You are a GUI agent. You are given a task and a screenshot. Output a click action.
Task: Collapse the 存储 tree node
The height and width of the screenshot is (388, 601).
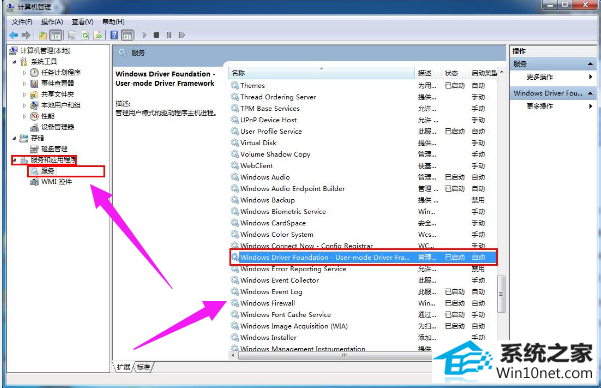(x=14, y=138)
